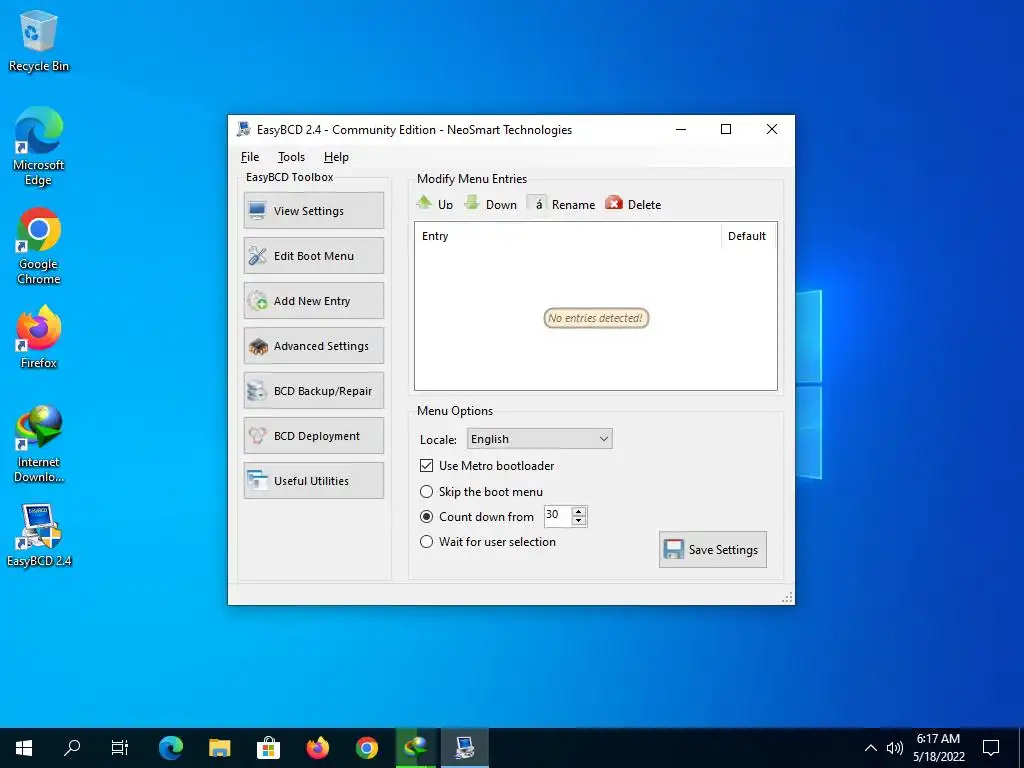Expand the Locale dropdown

[539, 439]
